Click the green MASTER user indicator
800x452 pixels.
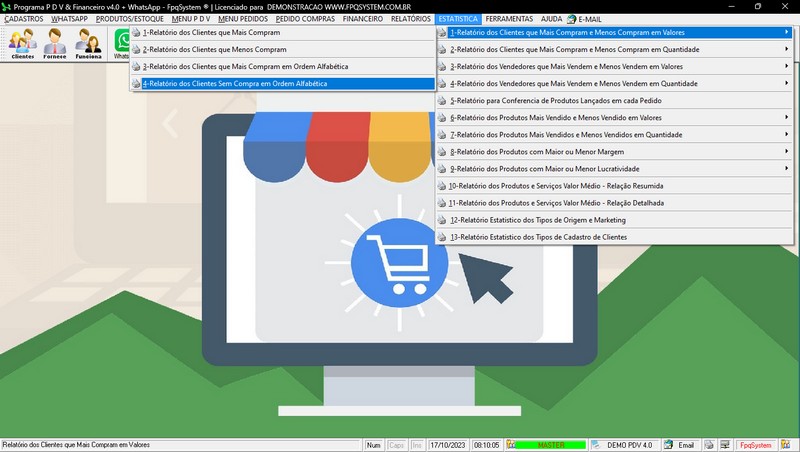coord(550,445)
